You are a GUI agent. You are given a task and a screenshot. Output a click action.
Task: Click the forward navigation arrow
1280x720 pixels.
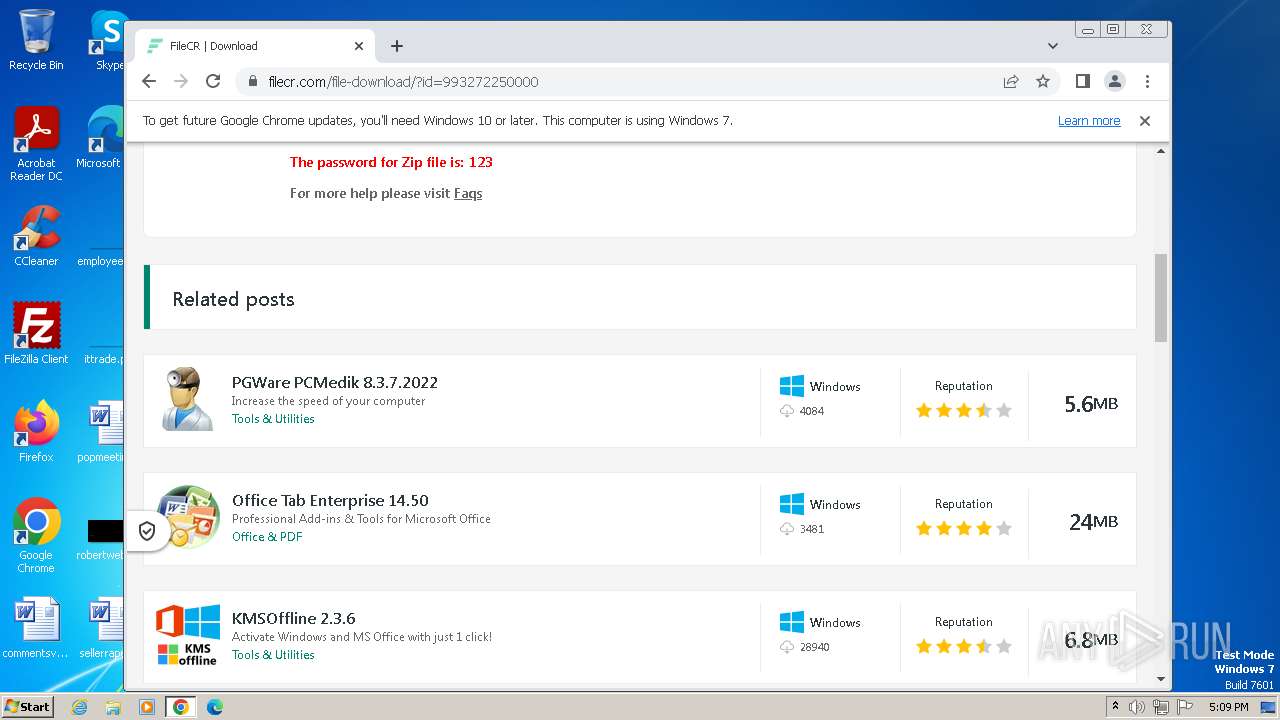pyautogui.click(x=181, y=81)
